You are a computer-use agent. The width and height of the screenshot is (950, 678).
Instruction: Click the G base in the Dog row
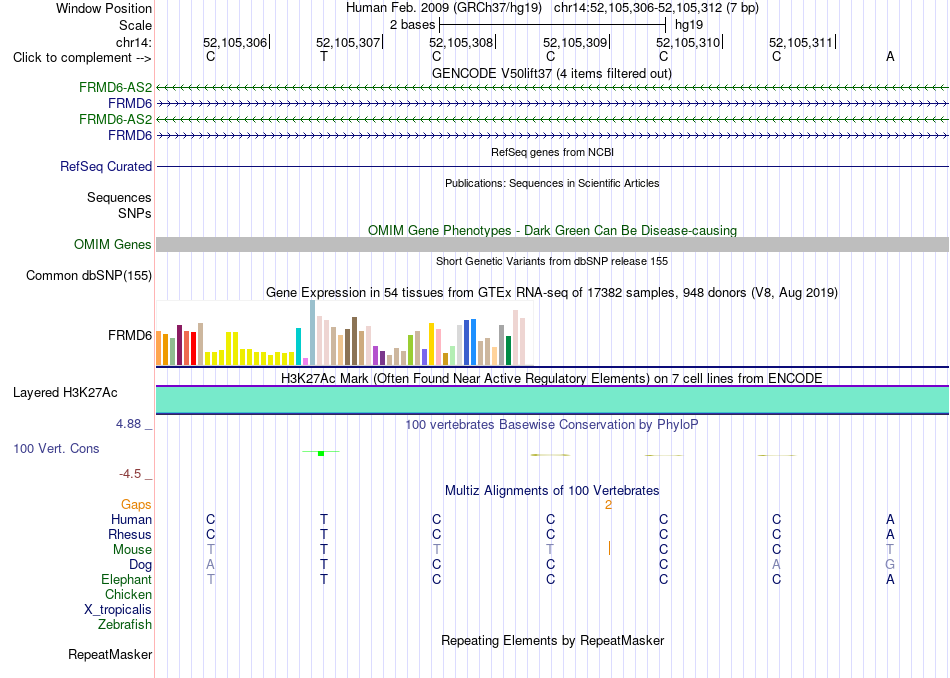coord(890,565)
